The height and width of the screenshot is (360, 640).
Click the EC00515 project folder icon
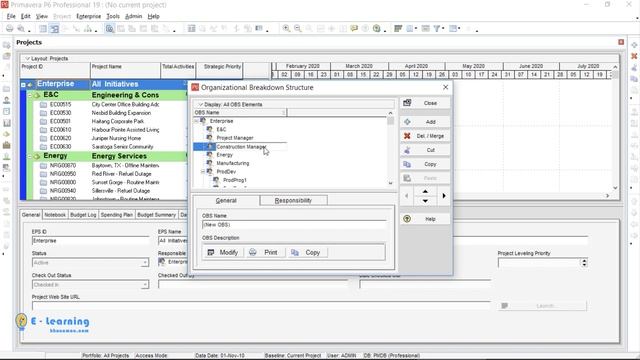tap(43, 104)
